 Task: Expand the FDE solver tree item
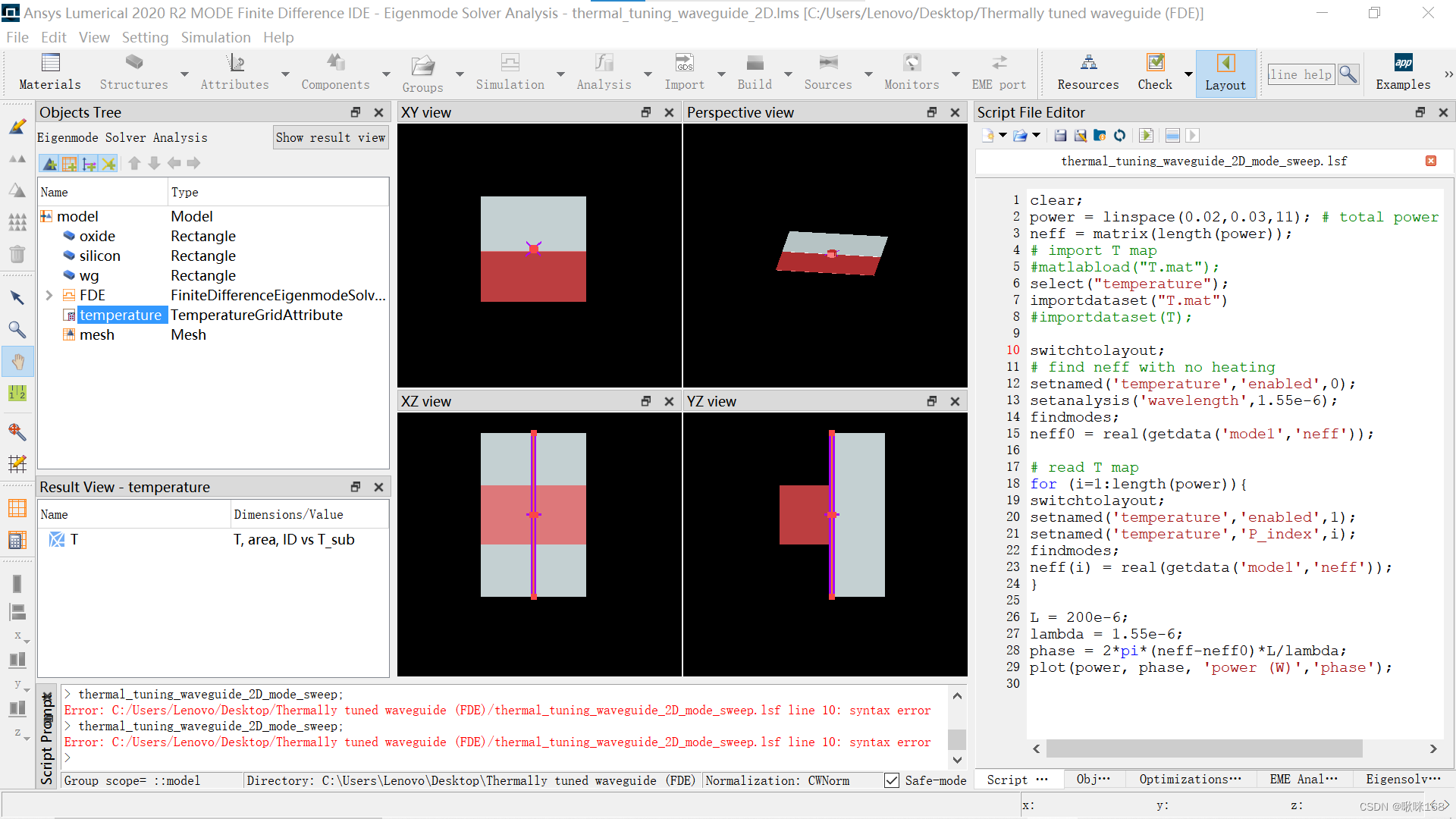(x=48, y=295)
